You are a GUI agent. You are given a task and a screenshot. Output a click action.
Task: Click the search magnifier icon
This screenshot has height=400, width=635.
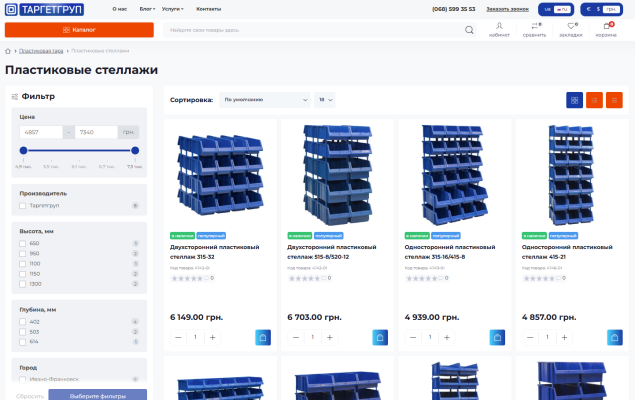[x=469, y=30]
